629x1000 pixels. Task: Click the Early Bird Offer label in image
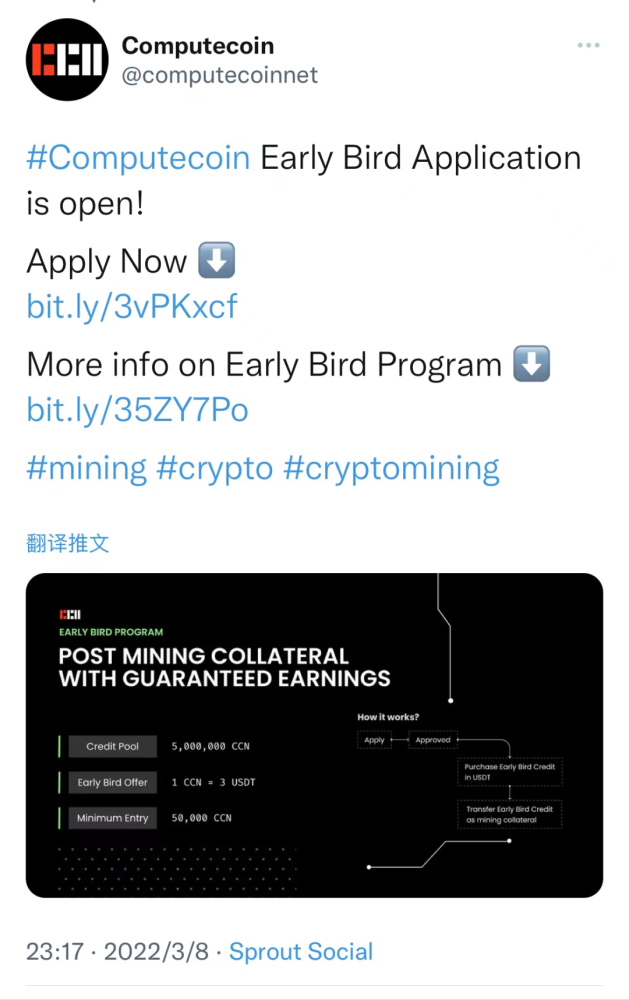(x=112, y=782)
